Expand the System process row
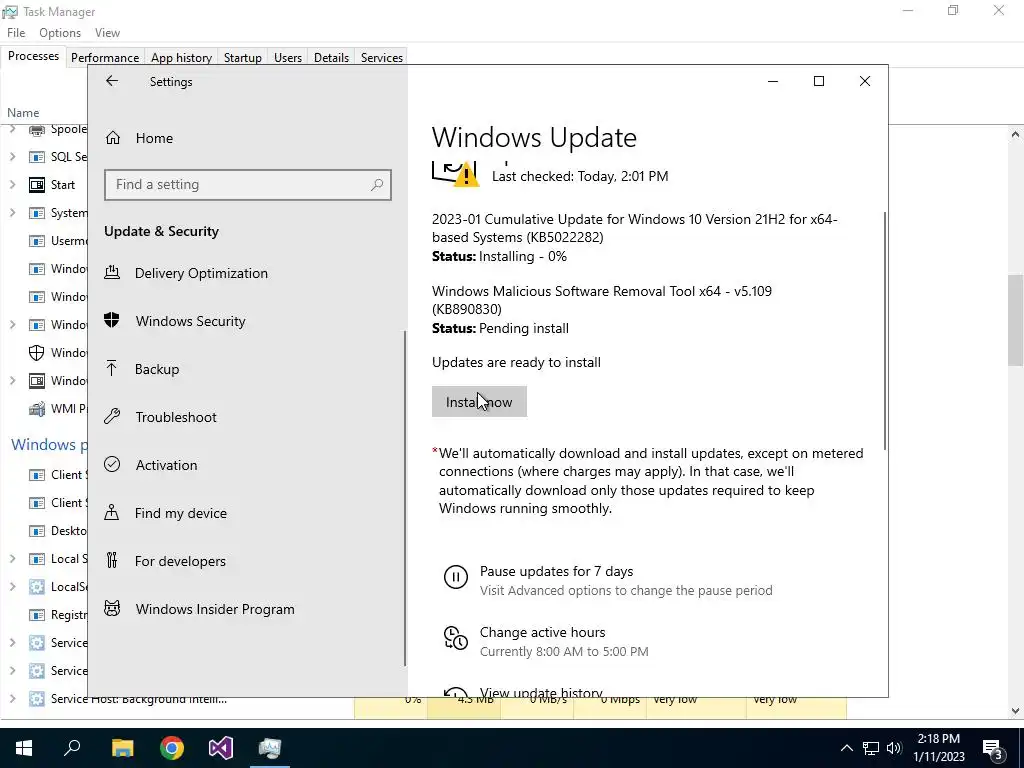 pyautogui.click(x=12, y=213)
